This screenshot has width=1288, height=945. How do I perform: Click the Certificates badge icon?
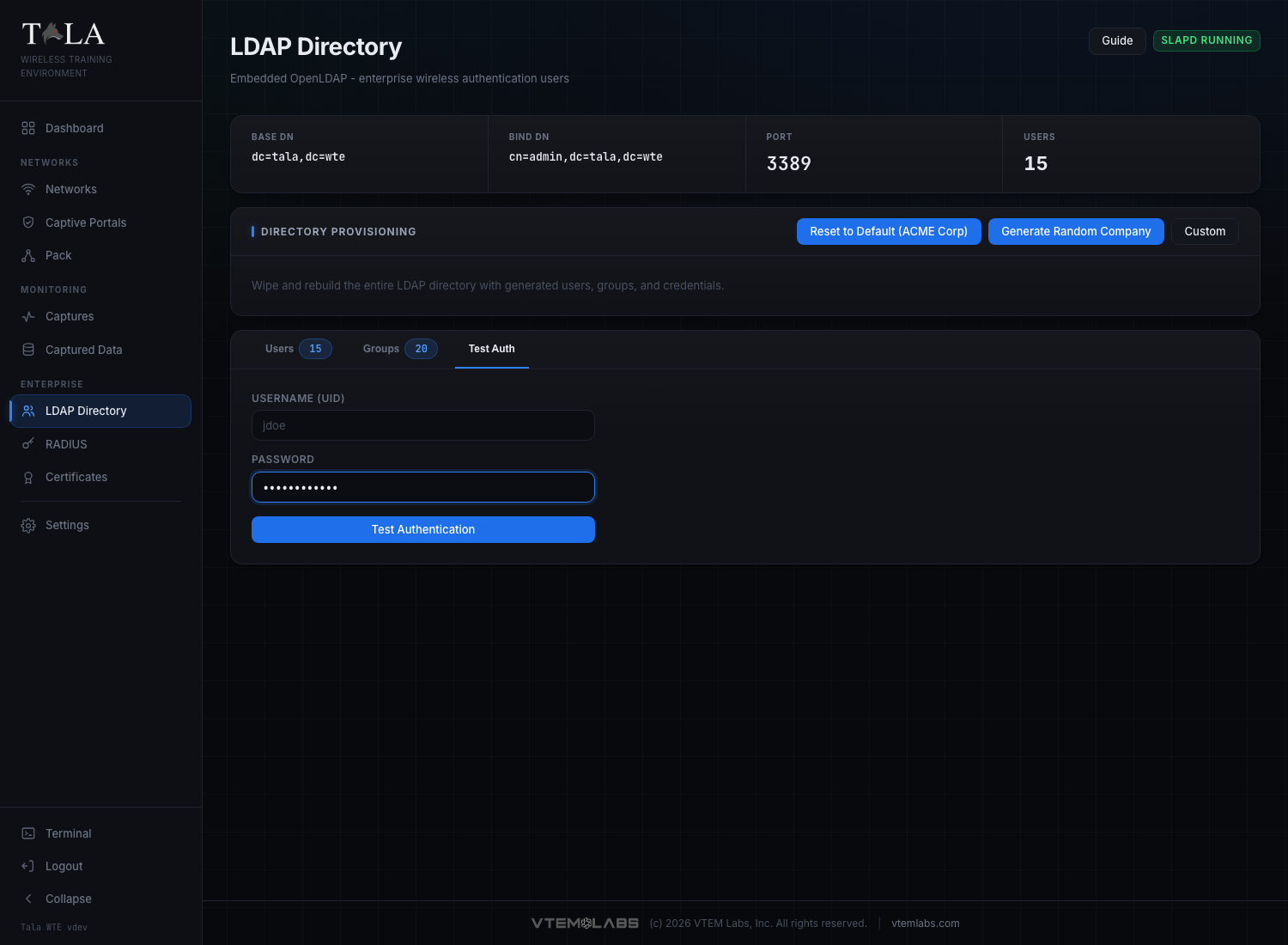28,477
